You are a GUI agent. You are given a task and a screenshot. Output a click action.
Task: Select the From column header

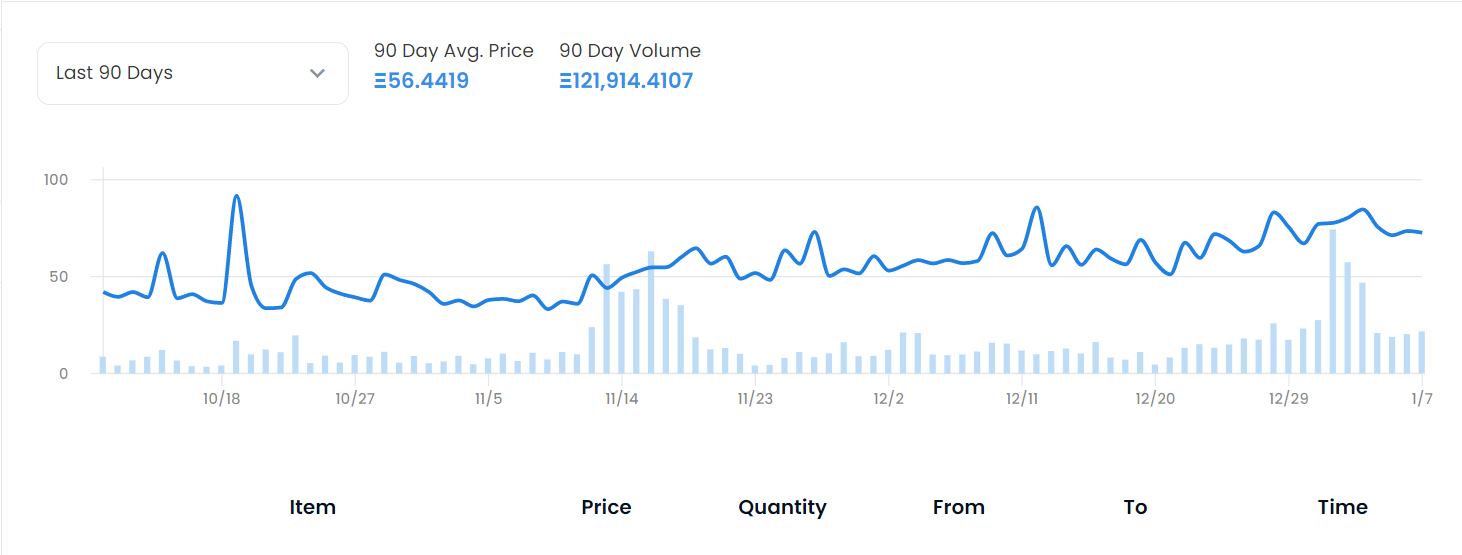pos(958,507)
